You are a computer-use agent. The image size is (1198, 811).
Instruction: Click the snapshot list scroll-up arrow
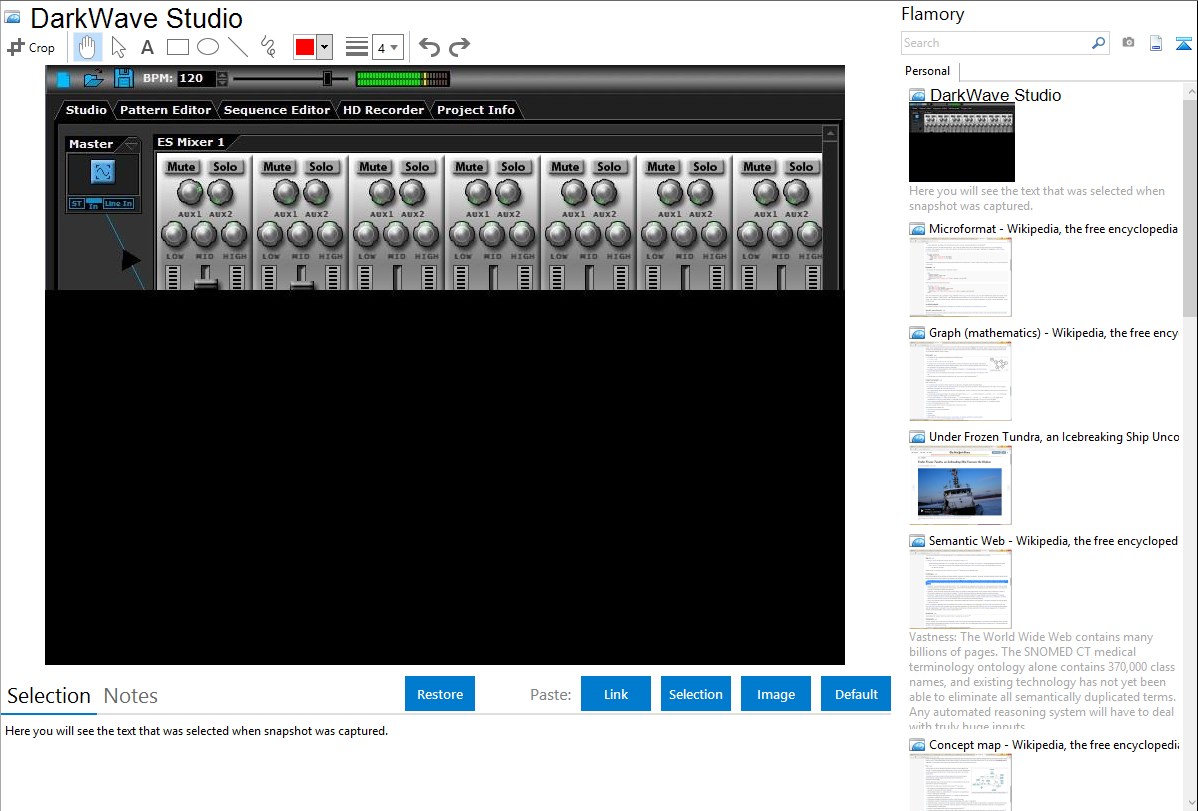tap(1191, 91)
